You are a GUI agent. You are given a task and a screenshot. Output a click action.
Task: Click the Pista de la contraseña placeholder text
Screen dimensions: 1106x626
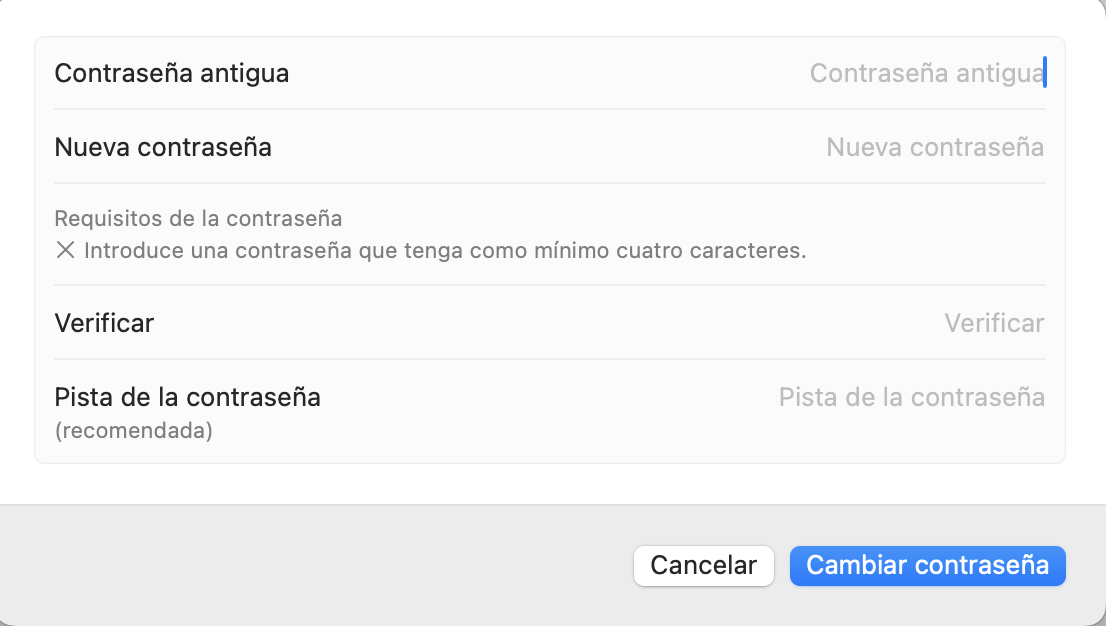911,397
